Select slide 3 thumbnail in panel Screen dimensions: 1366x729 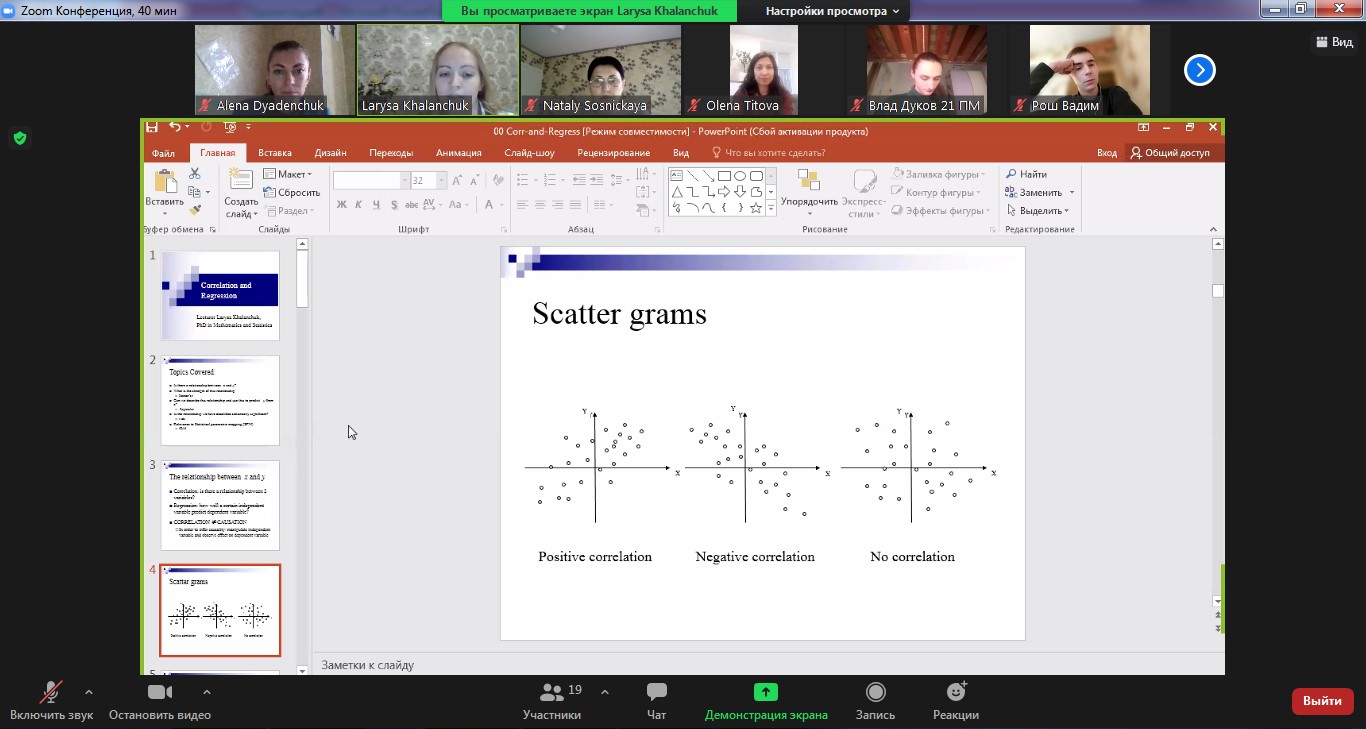(x=220, y=505)
